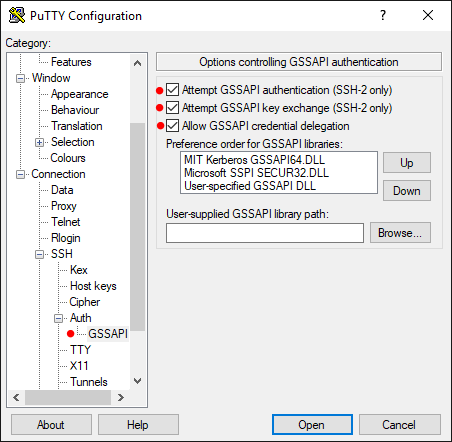Select the Window category

pos(51,78)
